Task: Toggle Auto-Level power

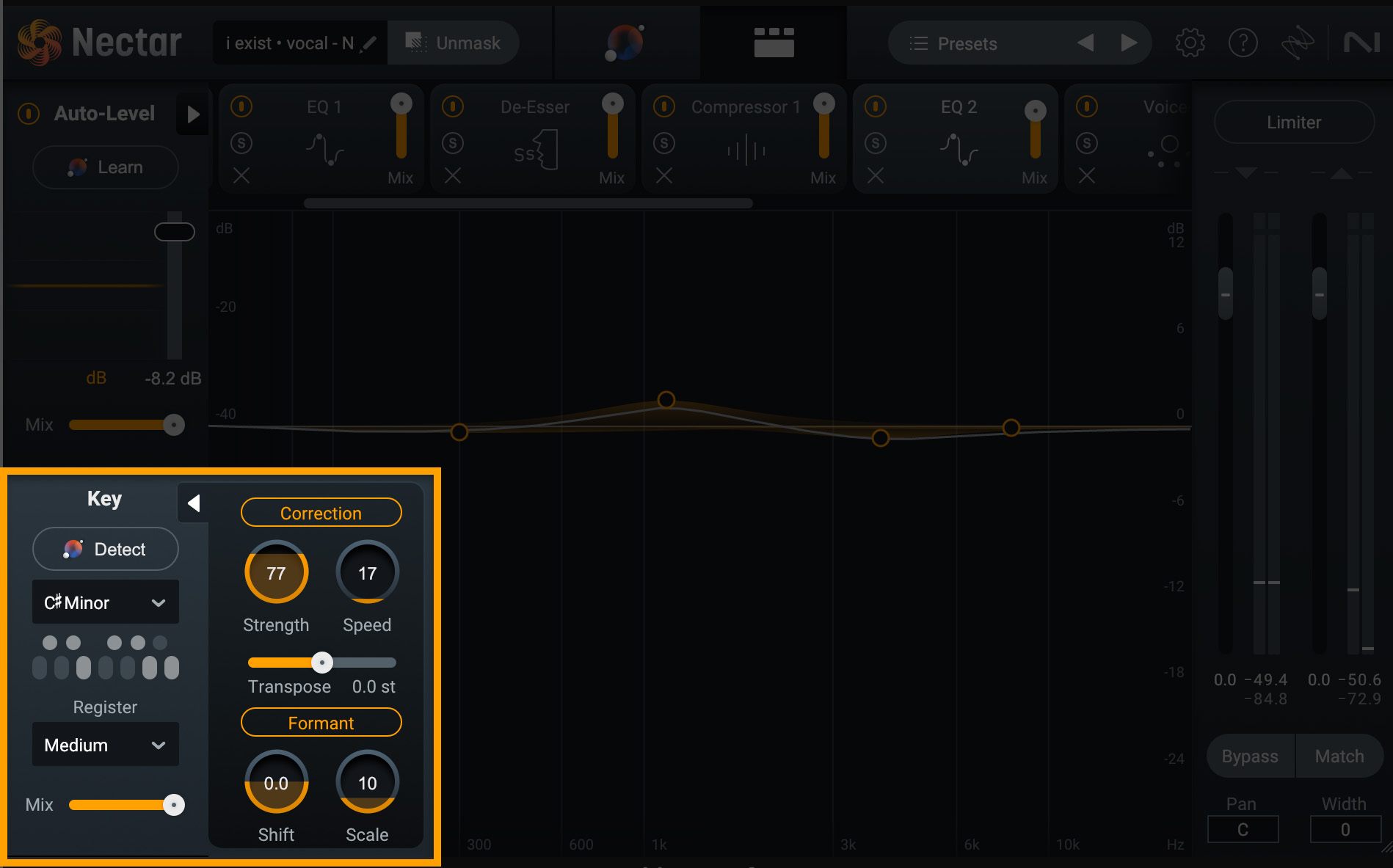Action: (x=29, y=114)
